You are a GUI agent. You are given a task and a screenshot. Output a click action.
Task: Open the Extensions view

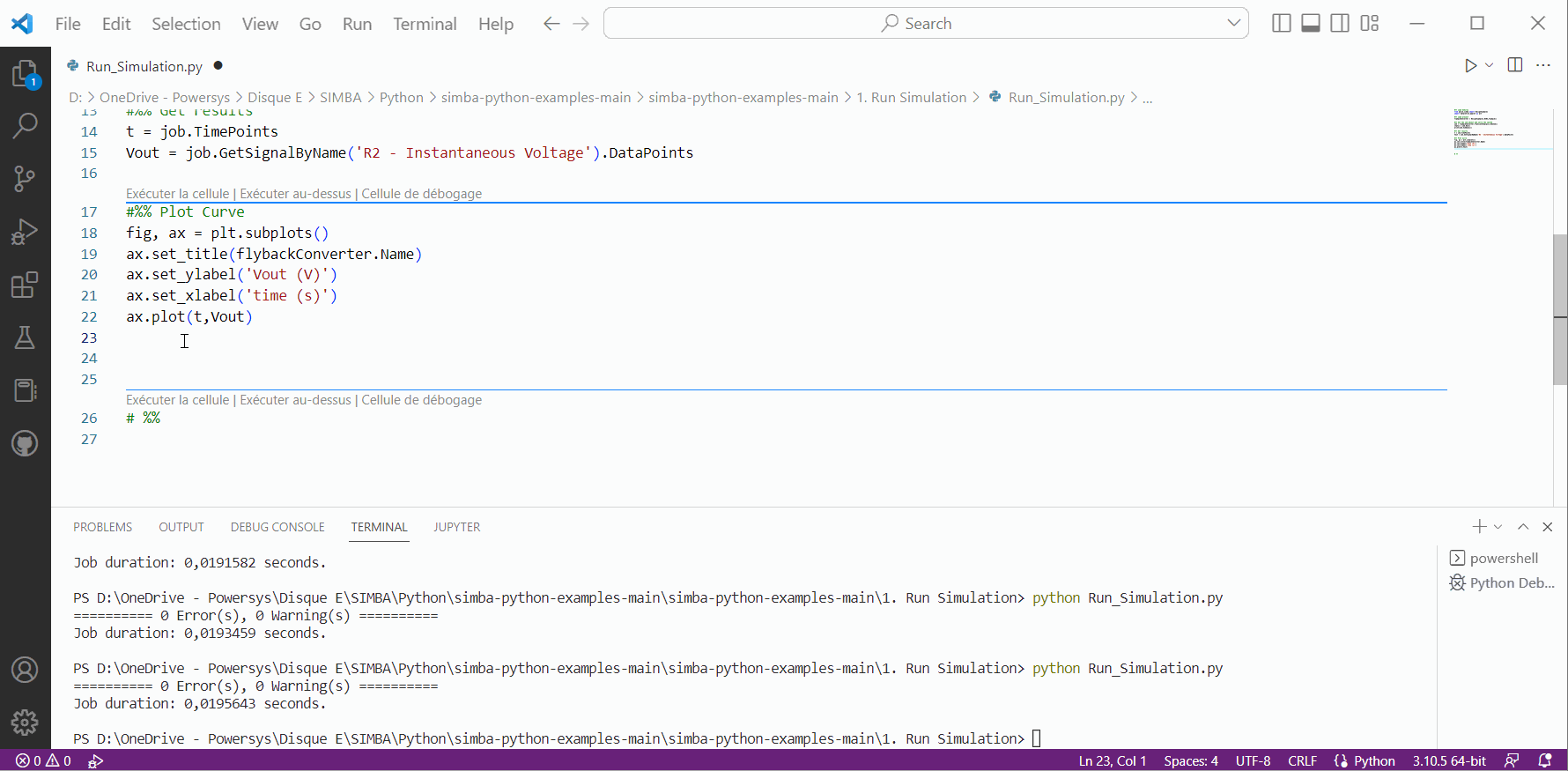coord(25,285)
